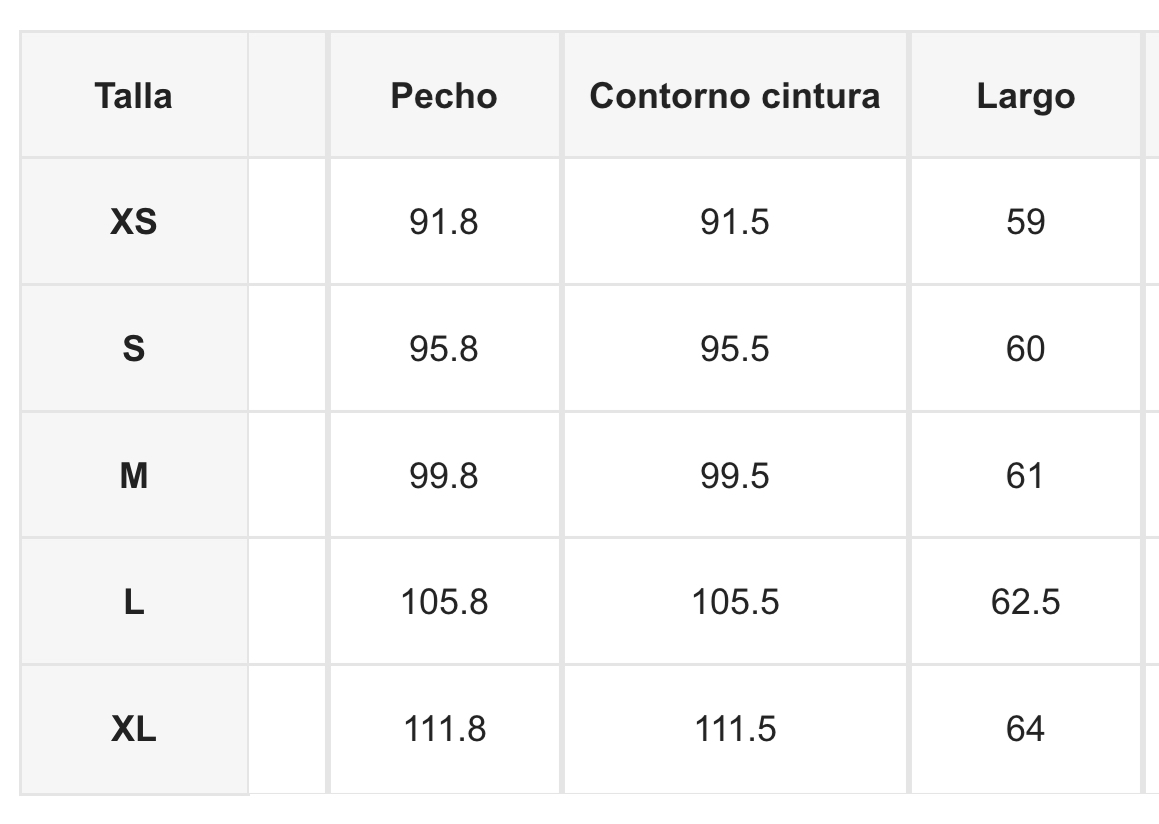The width and height of the screenshot is (1159, 824).
Task: Select the XL waist value 111.5
Action: (x=735, y=729)
